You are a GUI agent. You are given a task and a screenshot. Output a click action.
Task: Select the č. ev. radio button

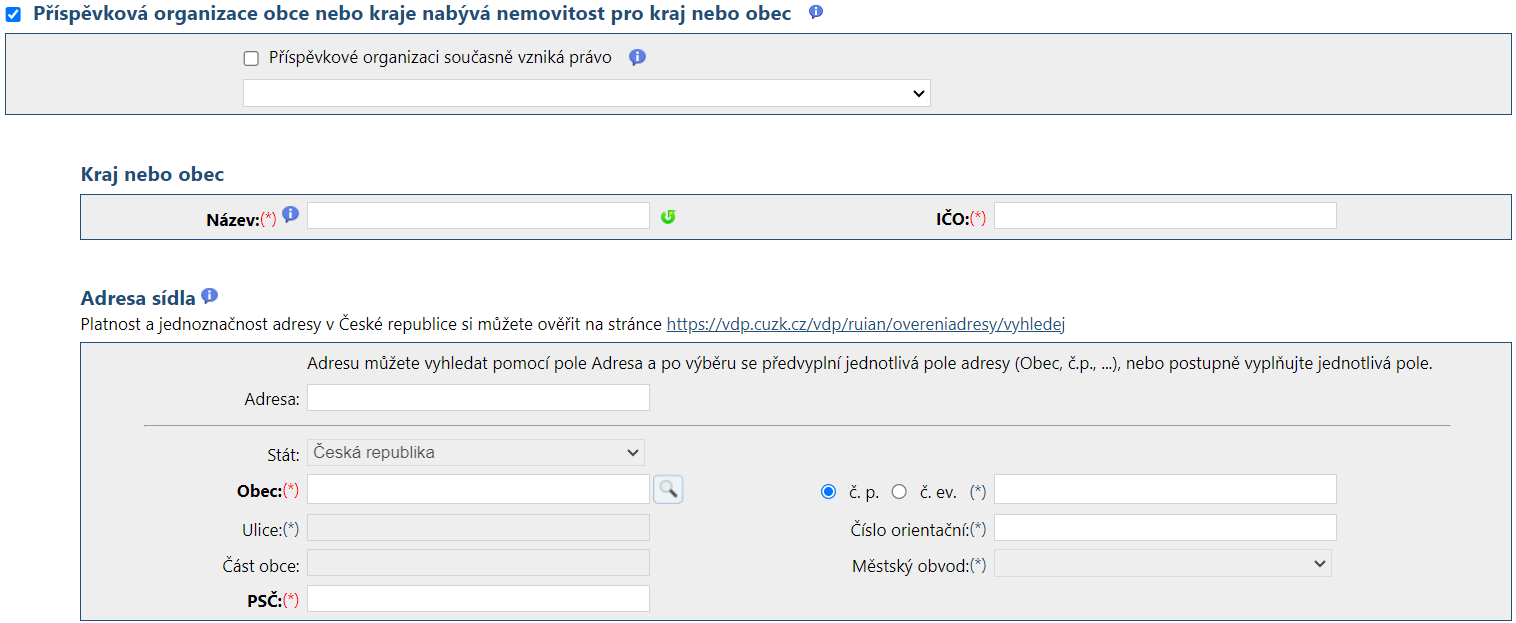coord(899,492)
